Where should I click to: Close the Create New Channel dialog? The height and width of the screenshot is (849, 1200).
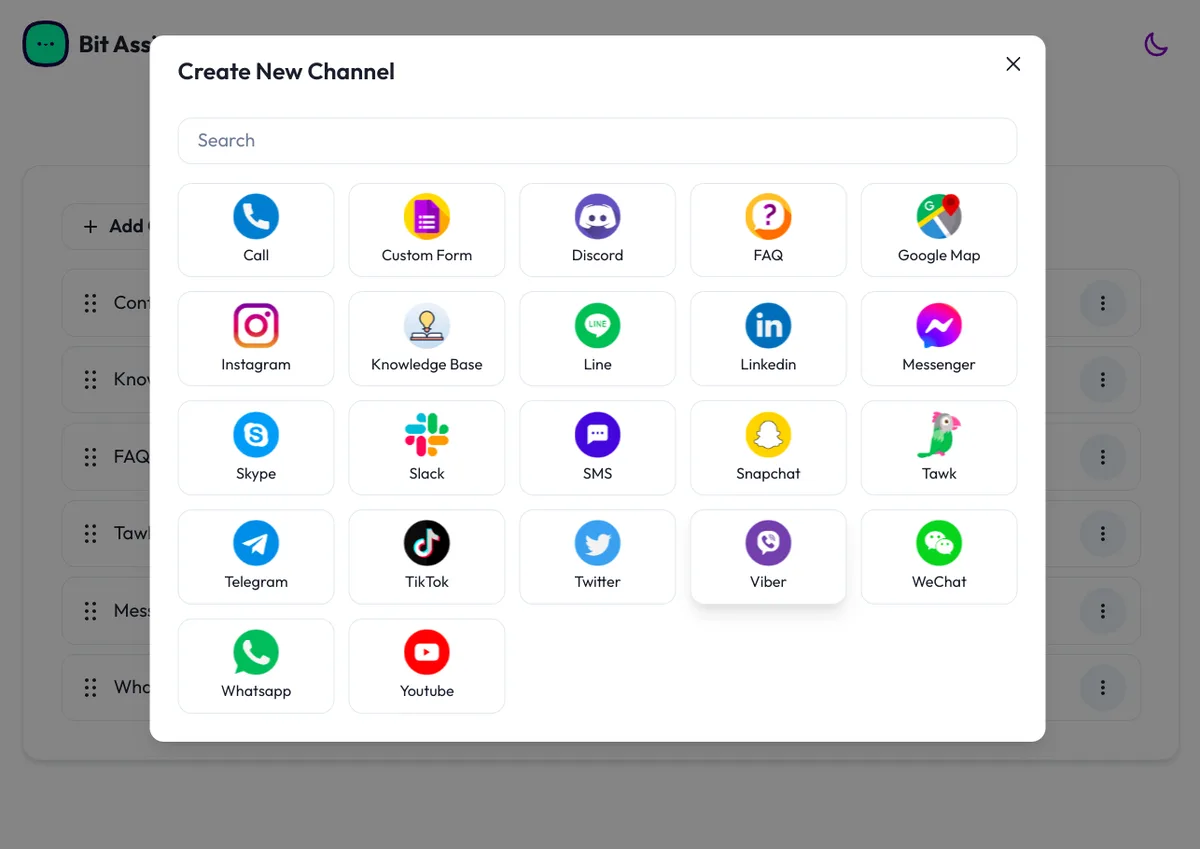[x=1013, y=64]
